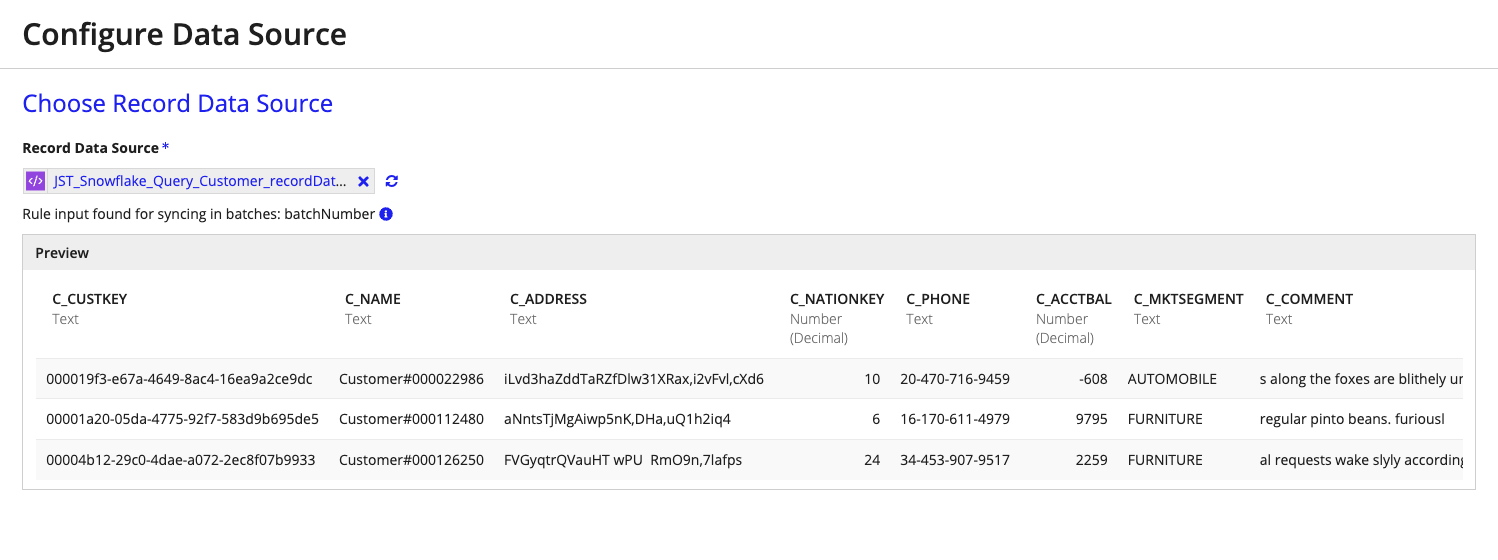Click Customer#000112480 name cell
The width and height of the screenshot is (1498, 560).
(x=411, y=419)
